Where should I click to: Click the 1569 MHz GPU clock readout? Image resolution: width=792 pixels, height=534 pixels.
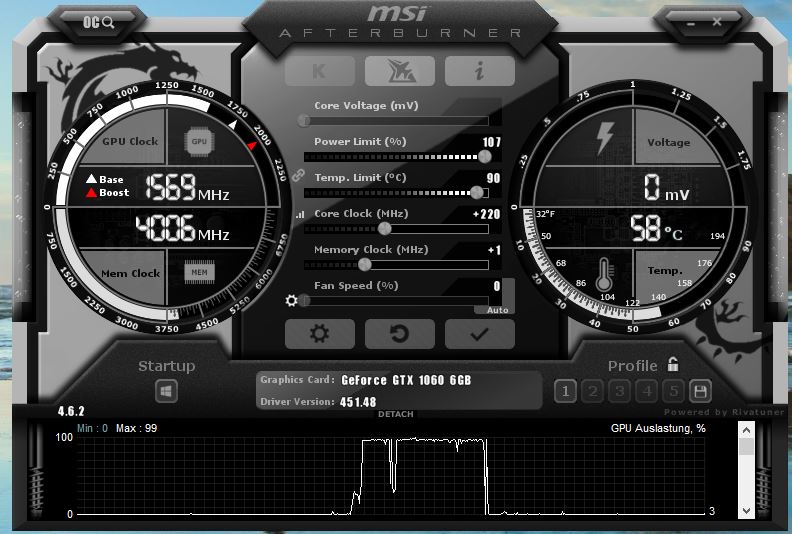click(187, 187)
